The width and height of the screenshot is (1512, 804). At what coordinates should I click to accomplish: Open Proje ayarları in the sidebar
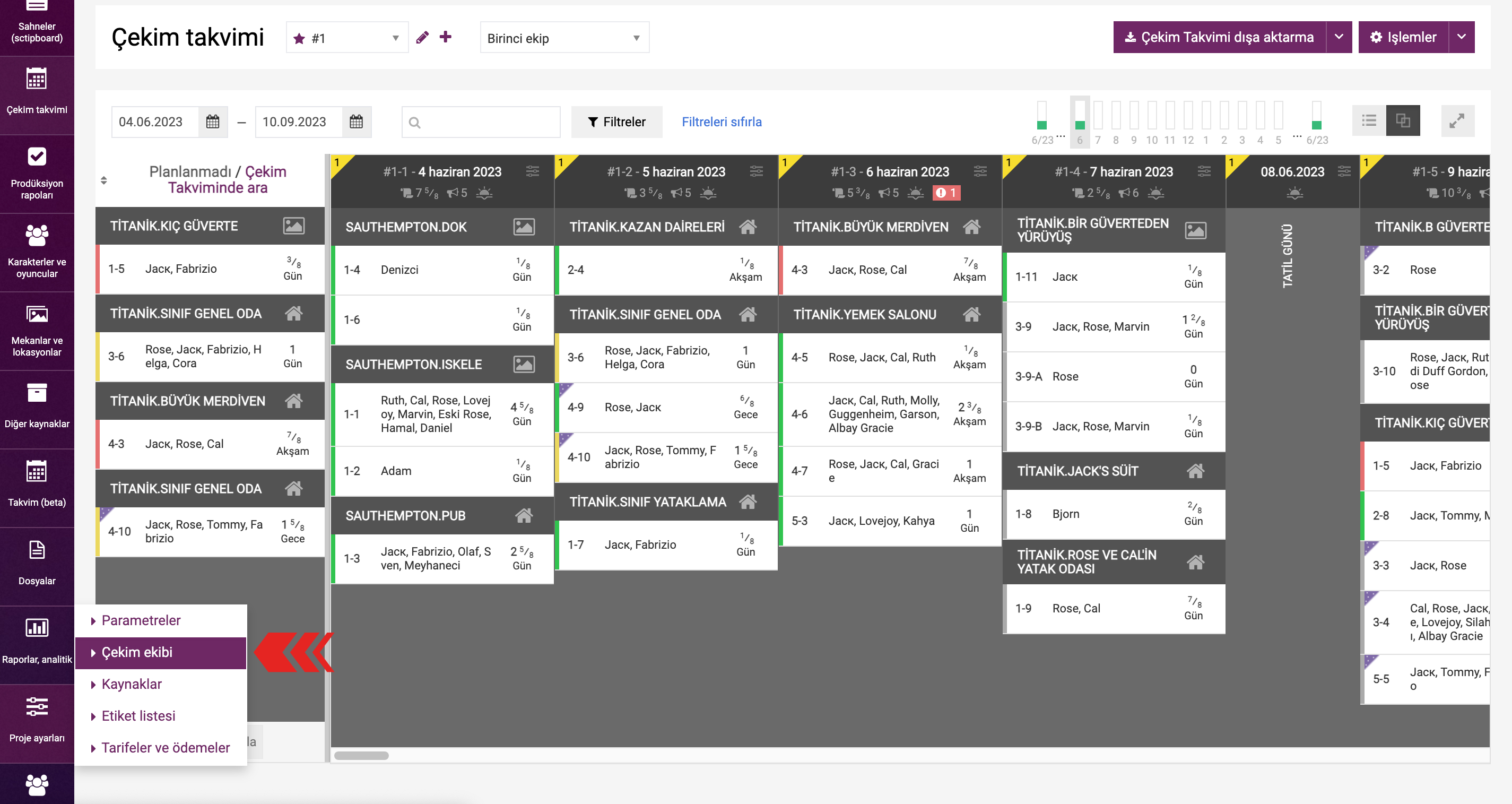point(37,724)
